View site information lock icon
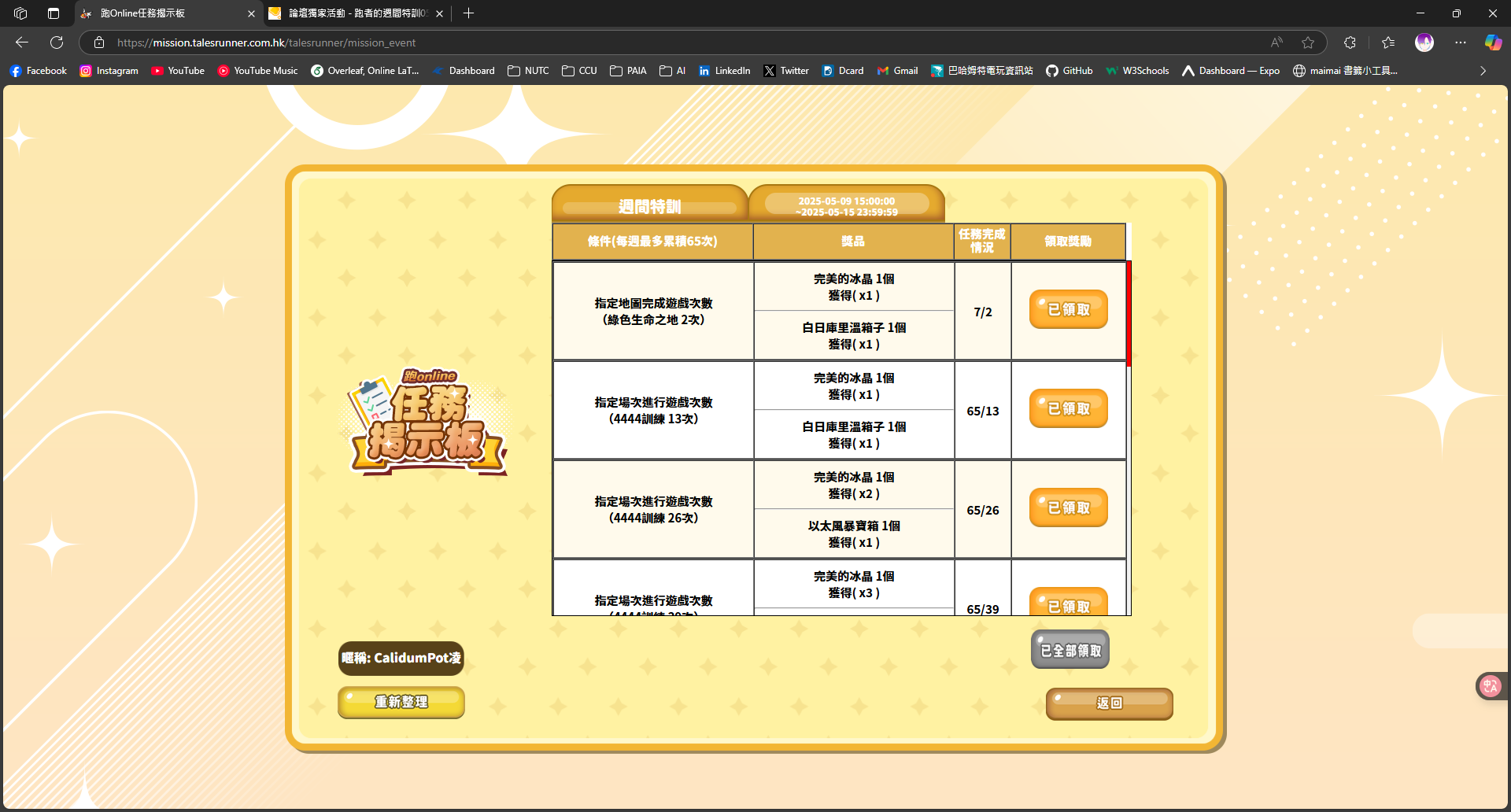This screenshot has width=1511, height=812. (x=98, y=42)
